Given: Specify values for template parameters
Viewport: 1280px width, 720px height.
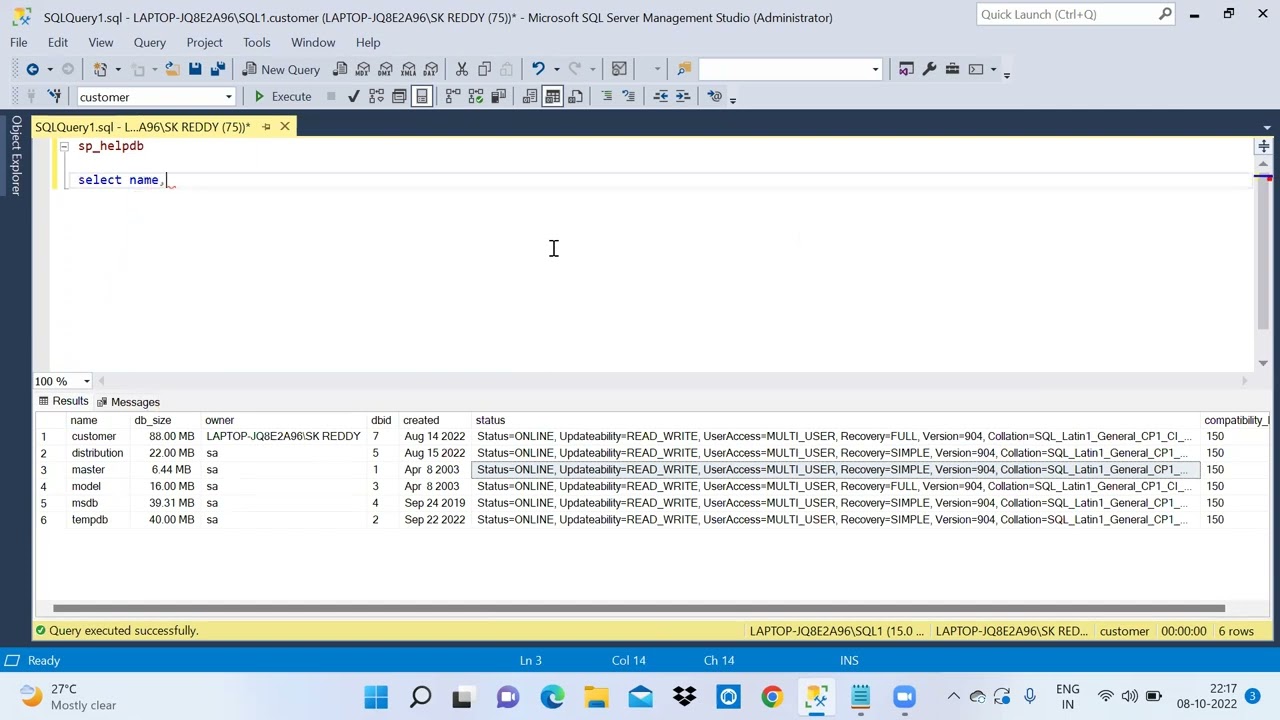Looking at the screenshot, I should 714,96.
